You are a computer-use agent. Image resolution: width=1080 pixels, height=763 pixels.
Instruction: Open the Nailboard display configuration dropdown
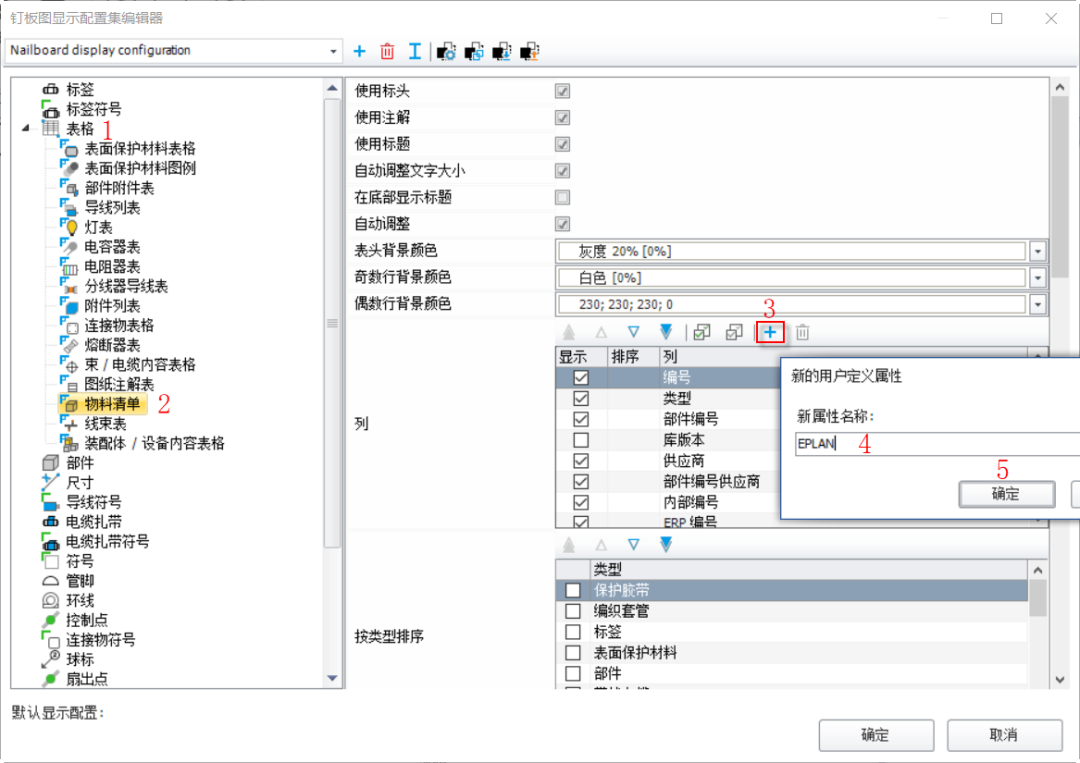333,51
